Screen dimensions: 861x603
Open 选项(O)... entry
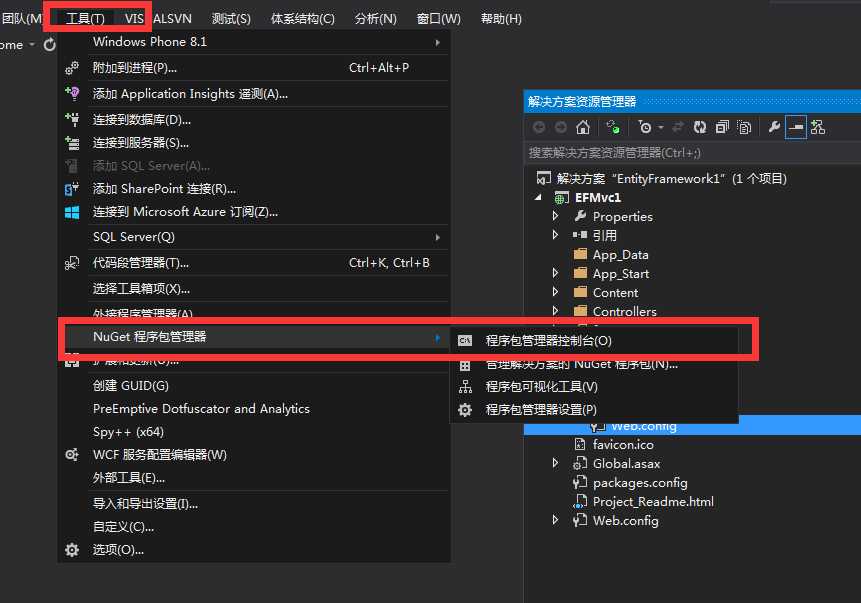[254, 550]
